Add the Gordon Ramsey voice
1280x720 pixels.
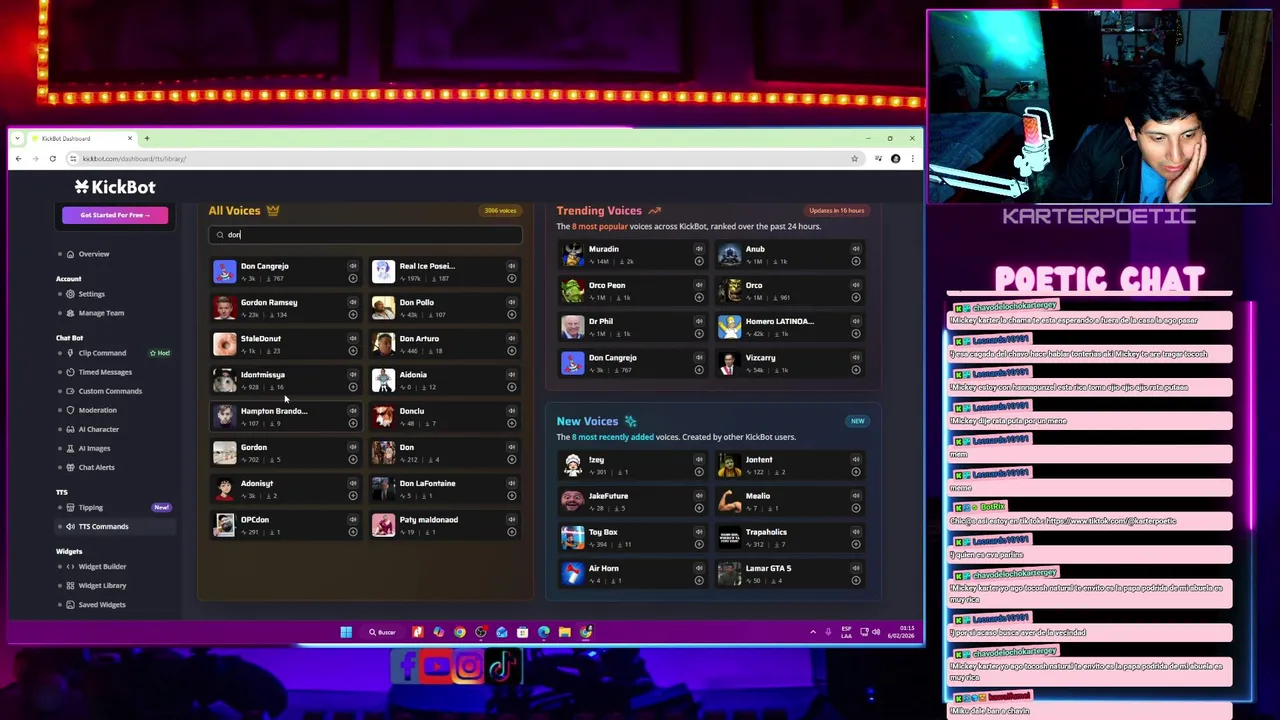(352, 314)
